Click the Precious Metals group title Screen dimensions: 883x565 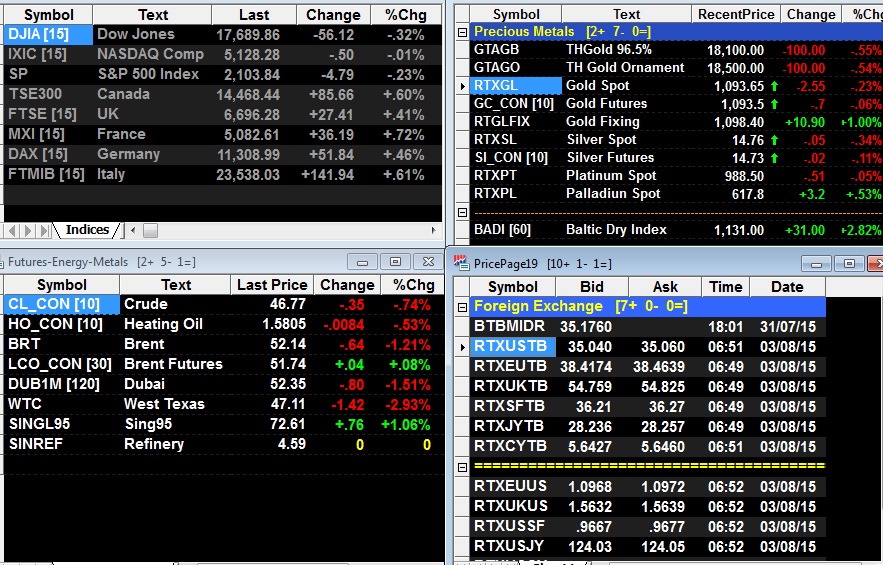524,32
